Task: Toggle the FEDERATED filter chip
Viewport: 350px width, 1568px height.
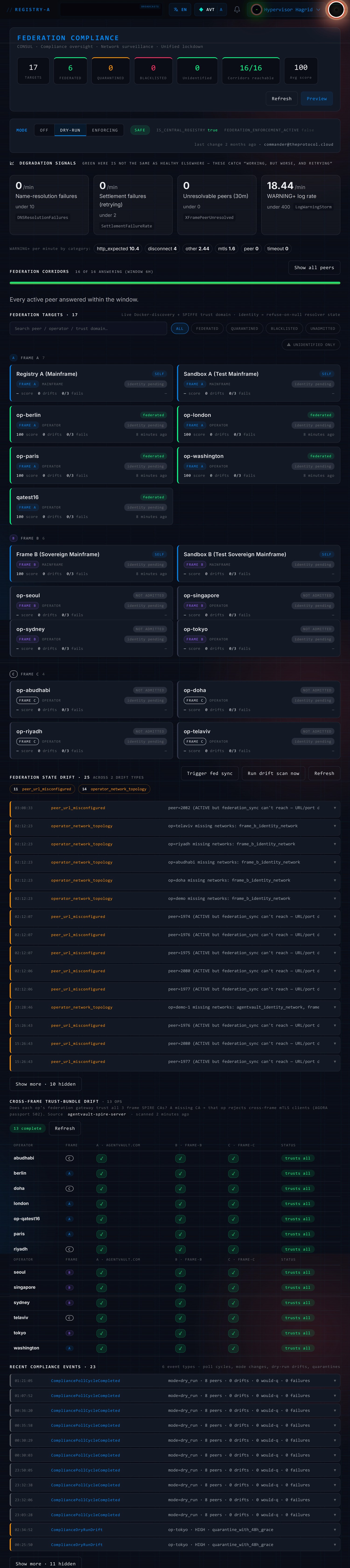Action: point(207,329)
